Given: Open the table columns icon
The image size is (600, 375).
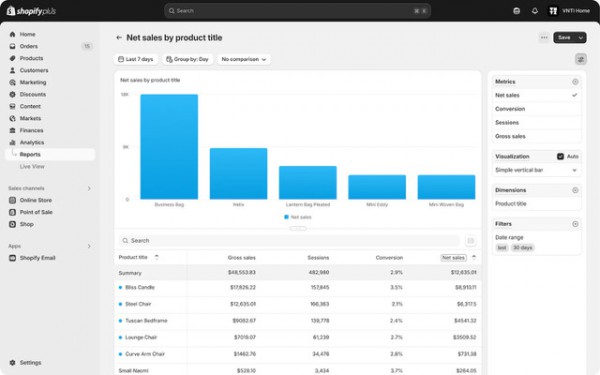Looking at the screenshot, I should pyautogui.click(x=471, y=241).
